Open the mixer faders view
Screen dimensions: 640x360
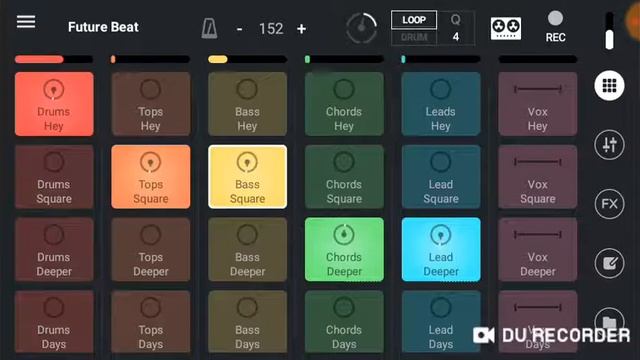(609, 144)
